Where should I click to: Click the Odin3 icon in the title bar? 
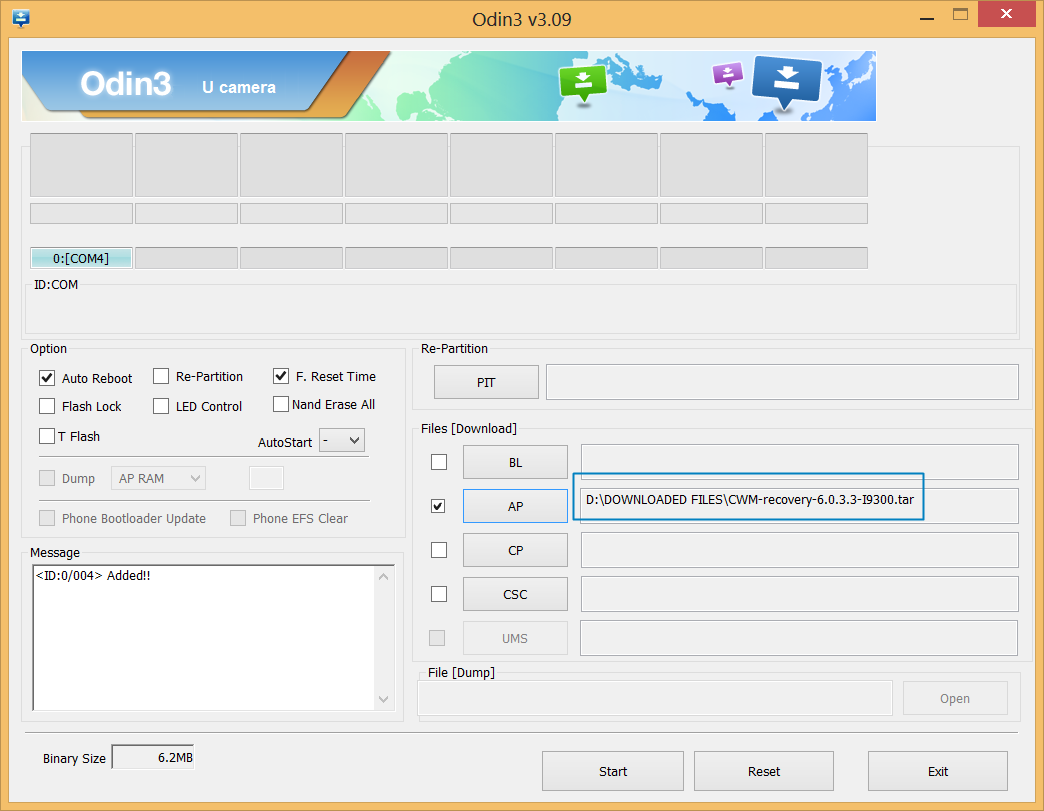(21, 17)
